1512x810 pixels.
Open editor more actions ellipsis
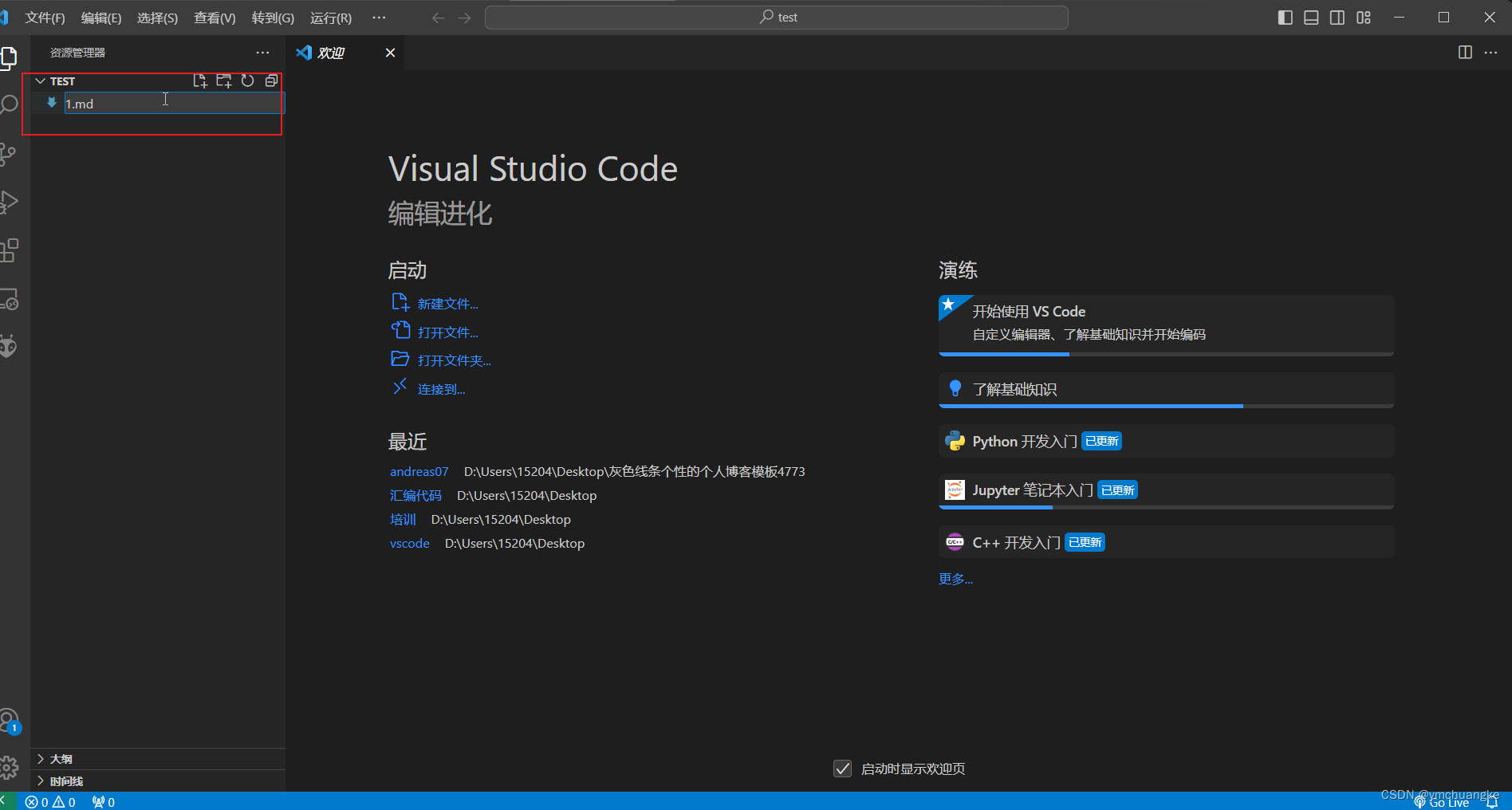[1490, 53]
